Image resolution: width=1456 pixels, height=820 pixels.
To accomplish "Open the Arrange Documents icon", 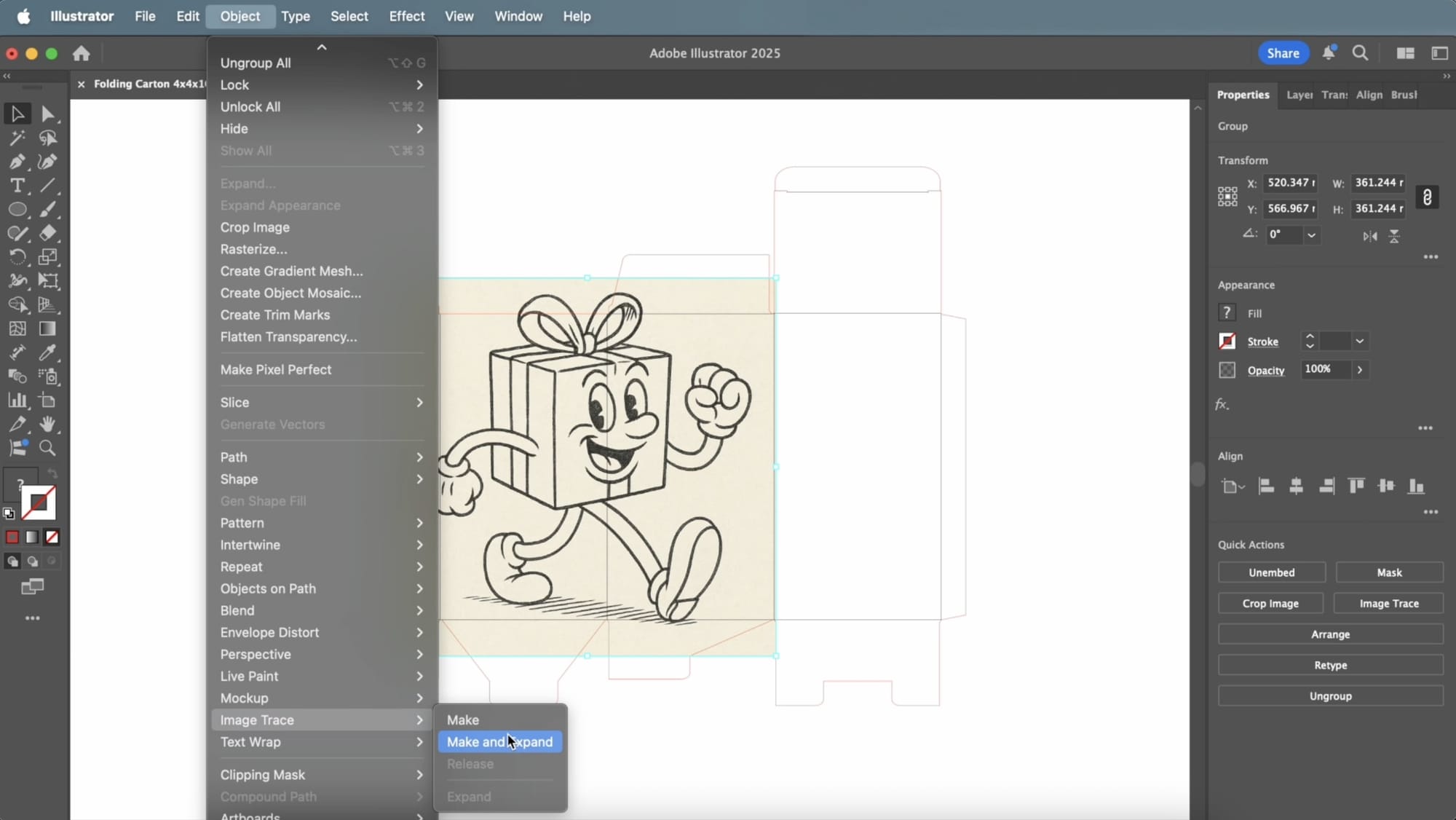I will click(x=1405, y=53).
